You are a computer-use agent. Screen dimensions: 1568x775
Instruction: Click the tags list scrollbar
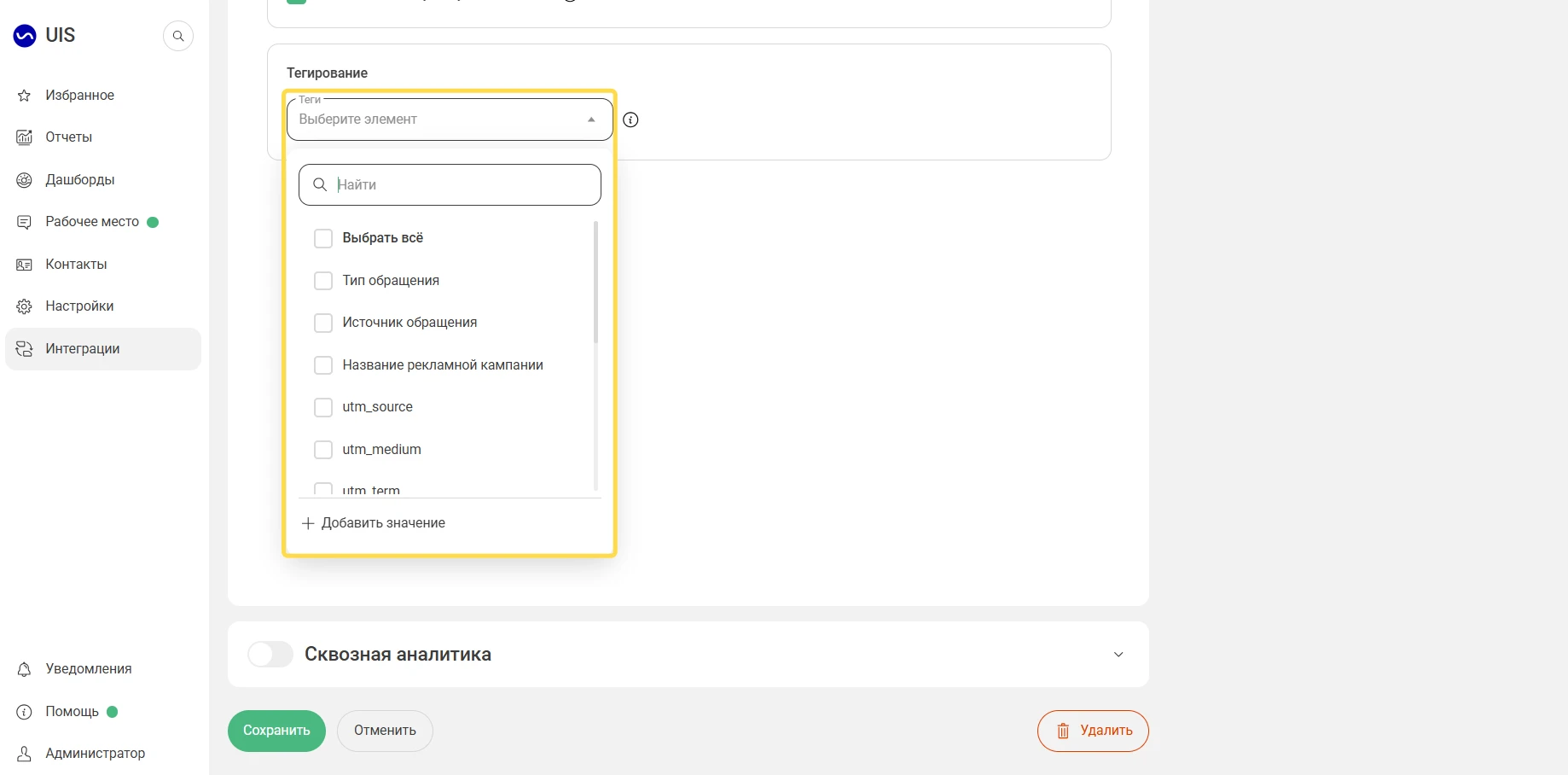595,282
